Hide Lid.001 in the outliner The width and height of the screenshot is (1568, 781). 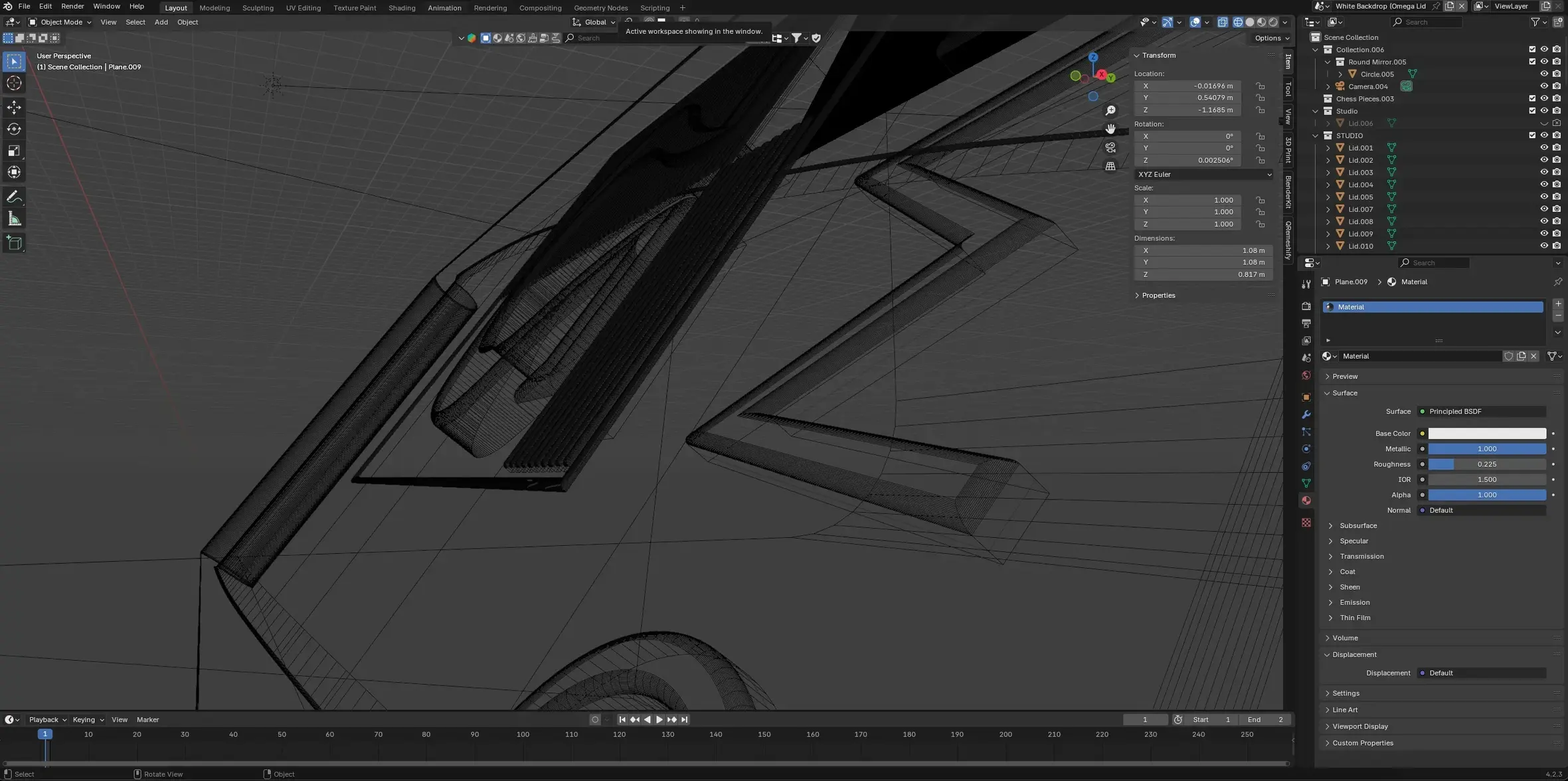point(1544,147)
